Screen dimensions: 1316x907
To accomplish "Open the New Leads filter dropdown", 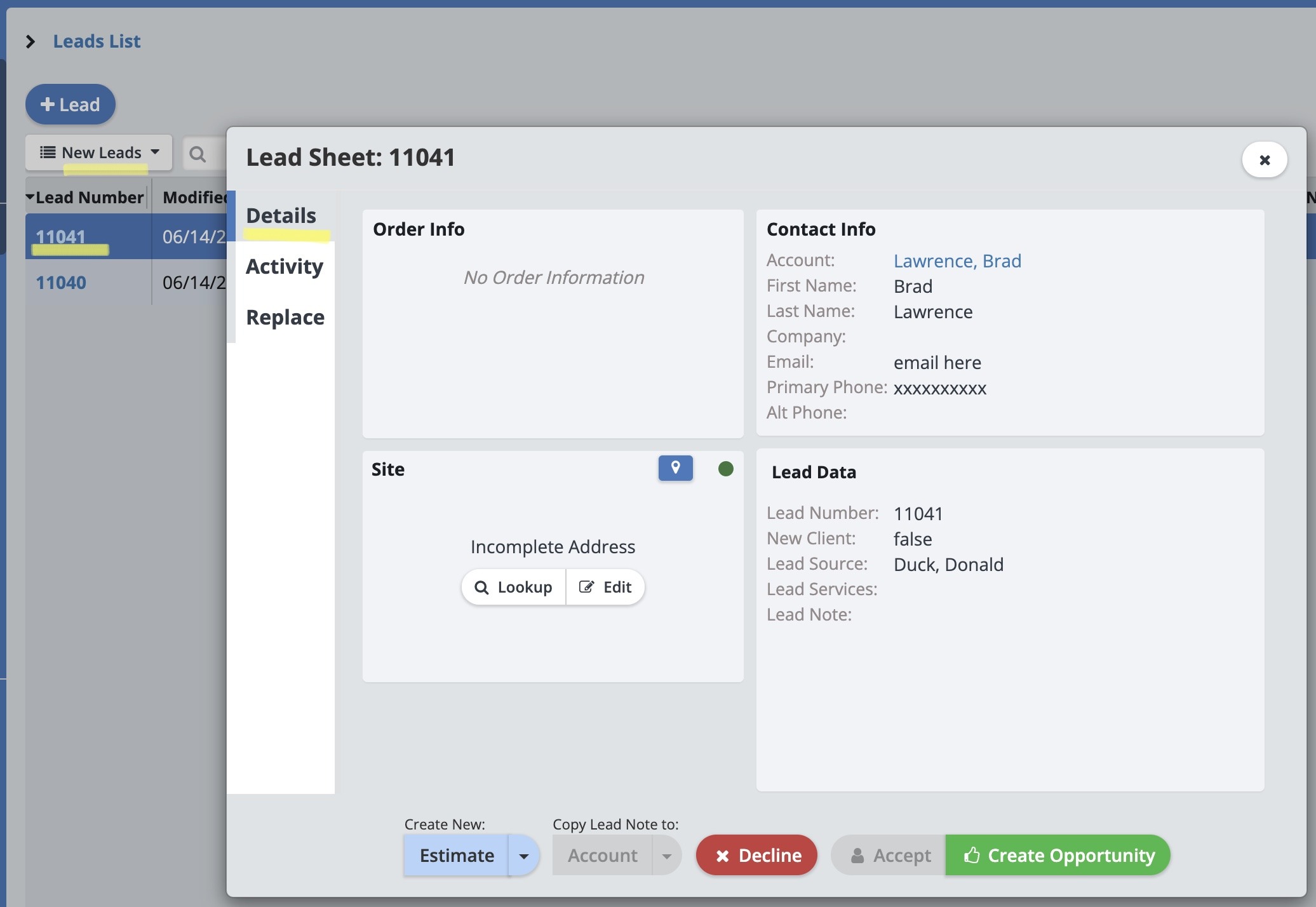I will [99, 152].
